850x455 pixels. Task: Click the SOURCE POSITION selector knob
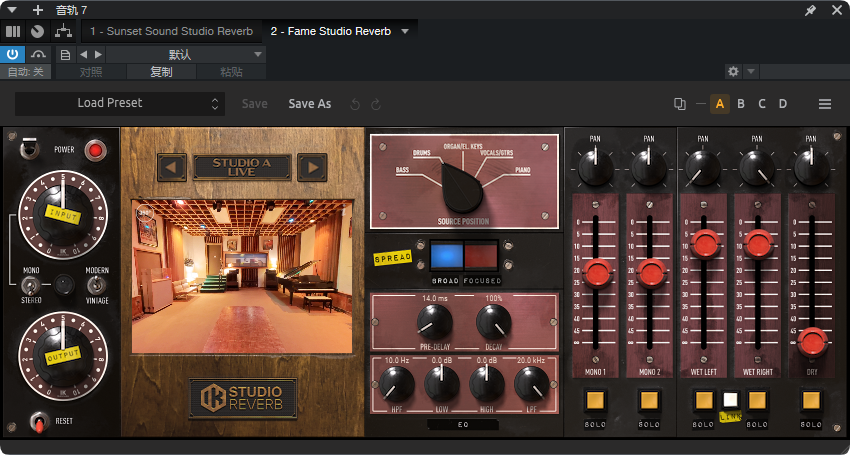click(461, 189)
